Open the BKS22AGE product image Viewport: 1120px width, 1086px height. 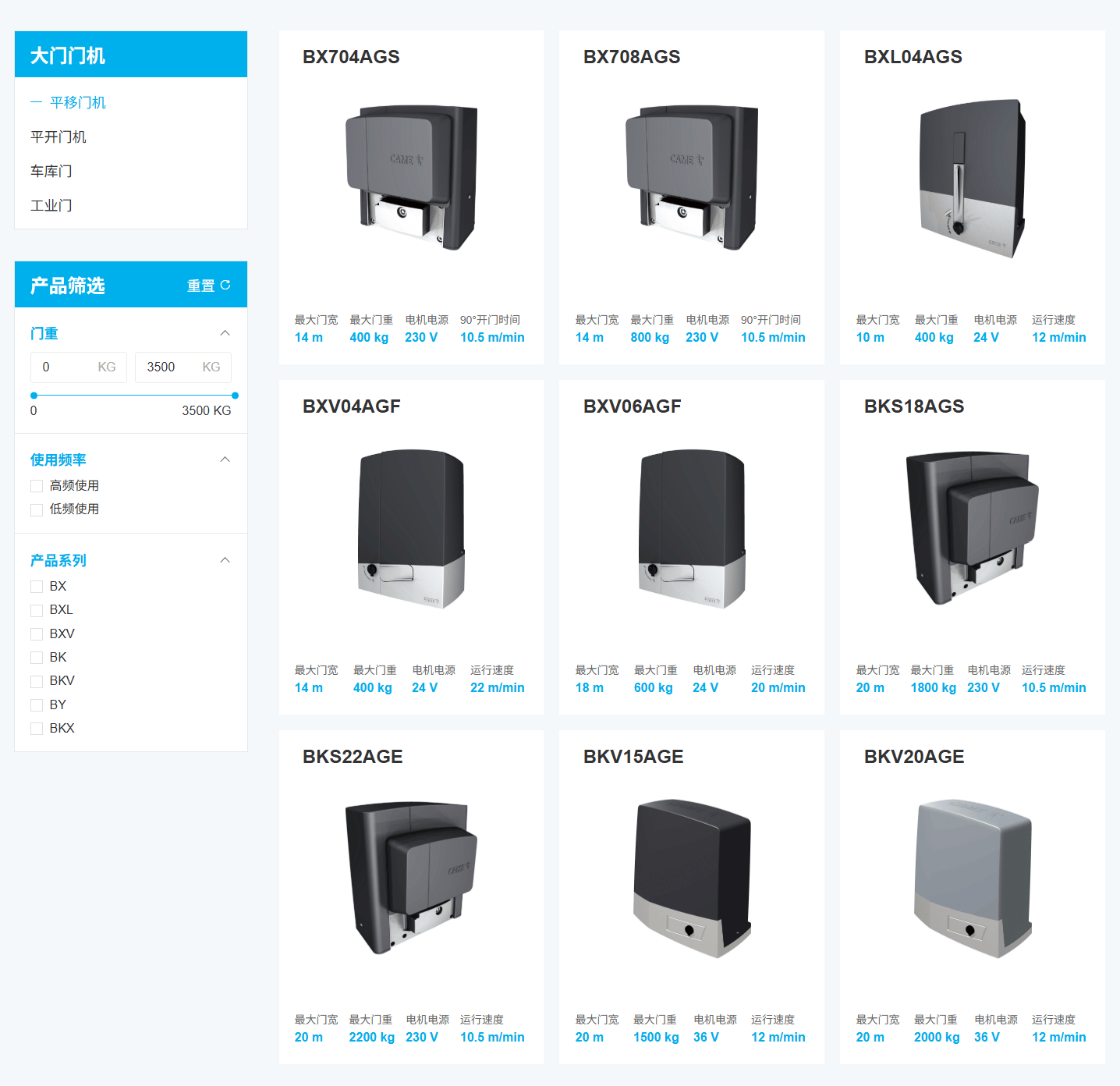pos(411,878)
